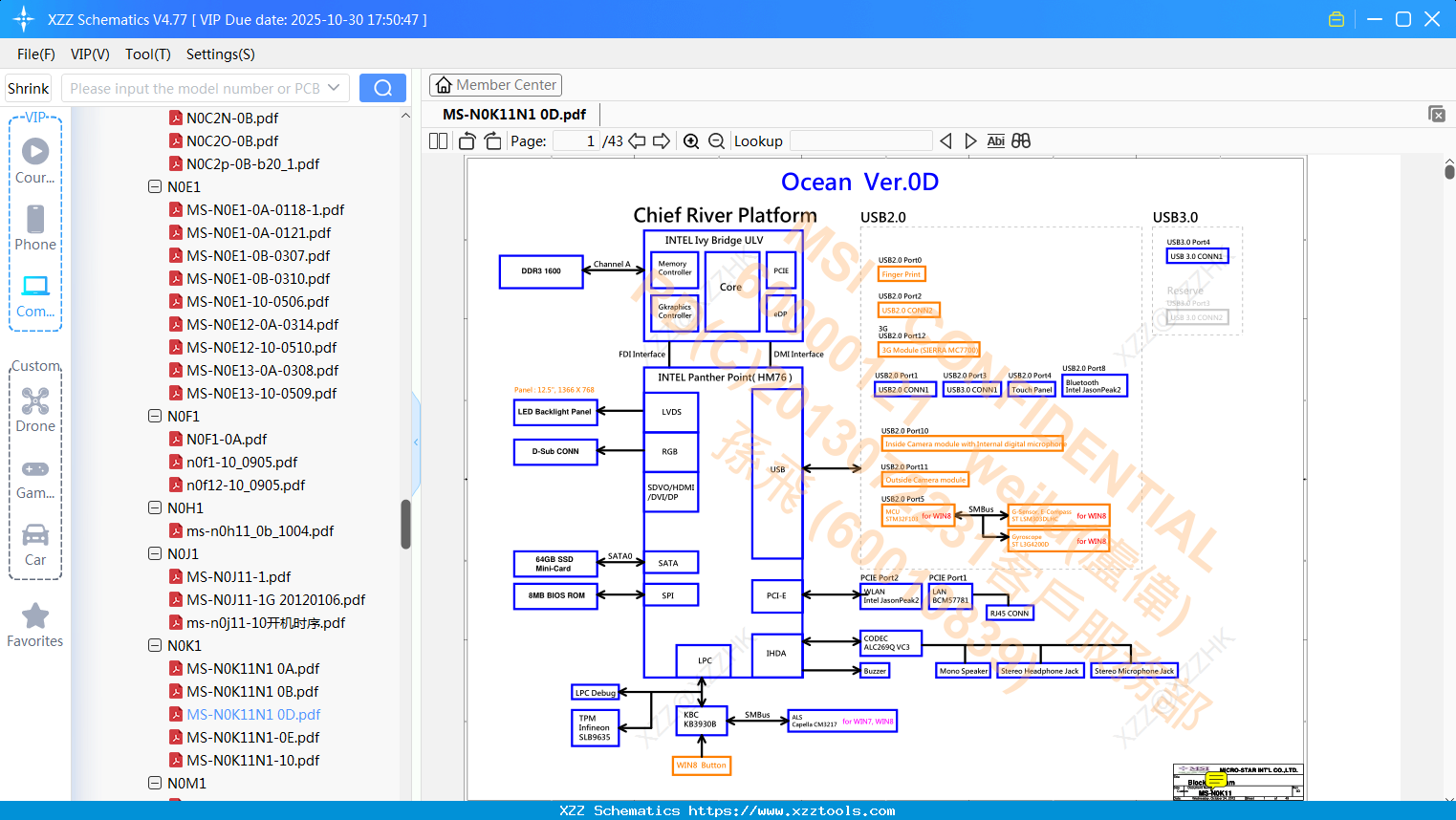Viewport: 1456px width, 820px height.
Task: Click the file tree scrollbar thumb
Action: click(405, 524)
